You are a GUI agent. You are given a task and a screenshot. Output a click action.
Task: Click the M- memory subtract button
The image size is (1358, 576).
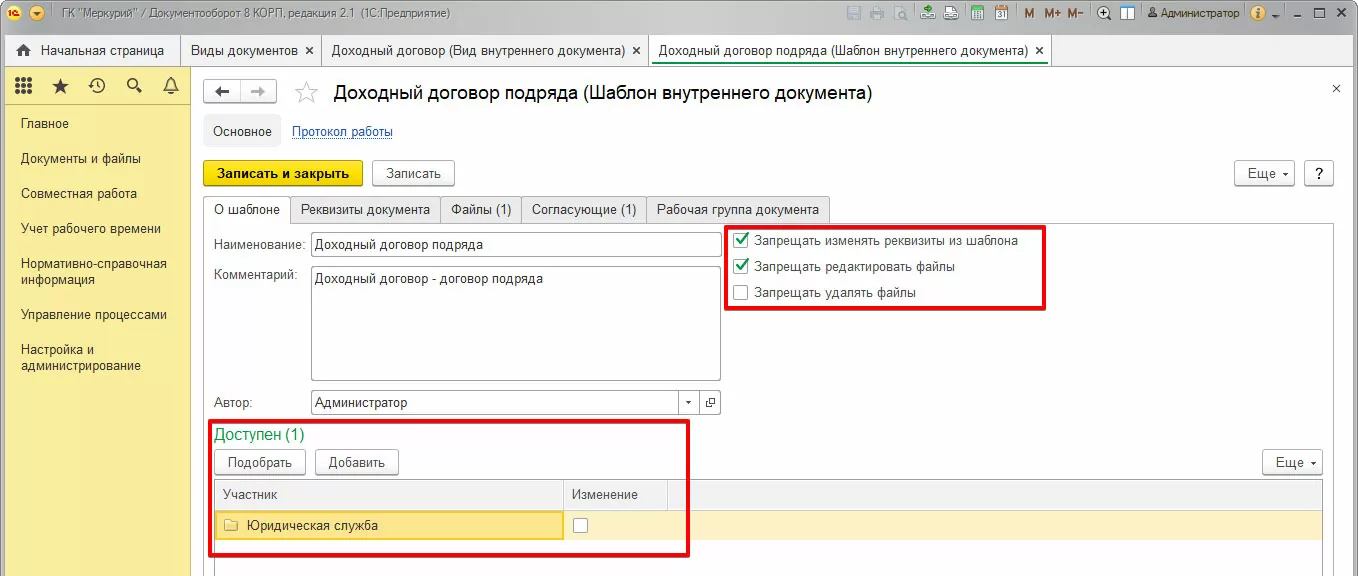pyautogui.click(x=1075, y=13)
